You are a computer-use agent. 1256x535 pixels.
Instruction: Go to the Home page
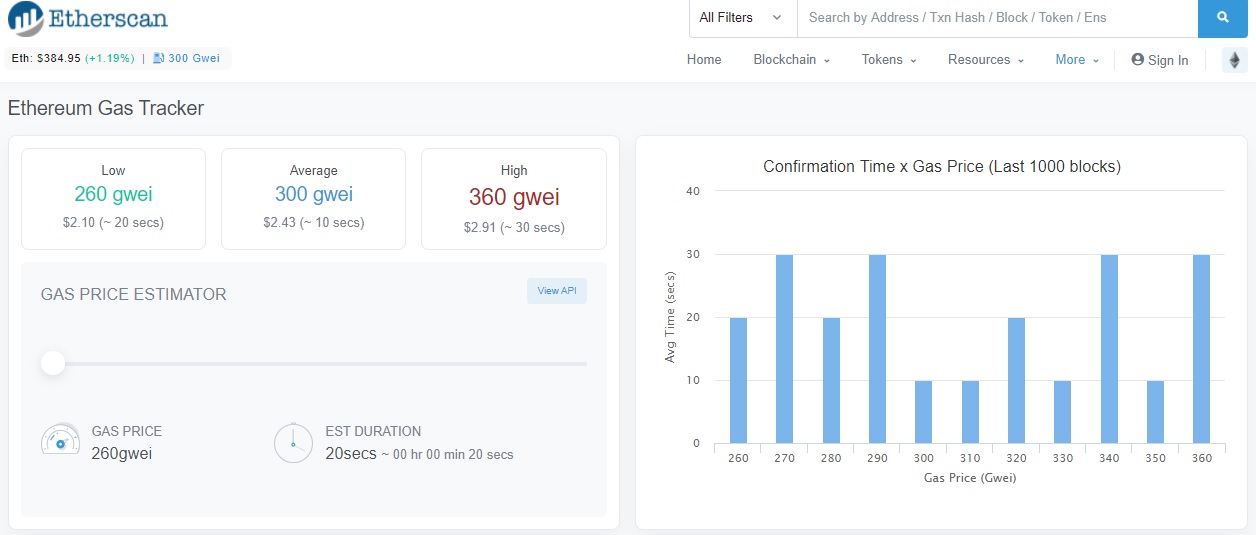(704, 60)
